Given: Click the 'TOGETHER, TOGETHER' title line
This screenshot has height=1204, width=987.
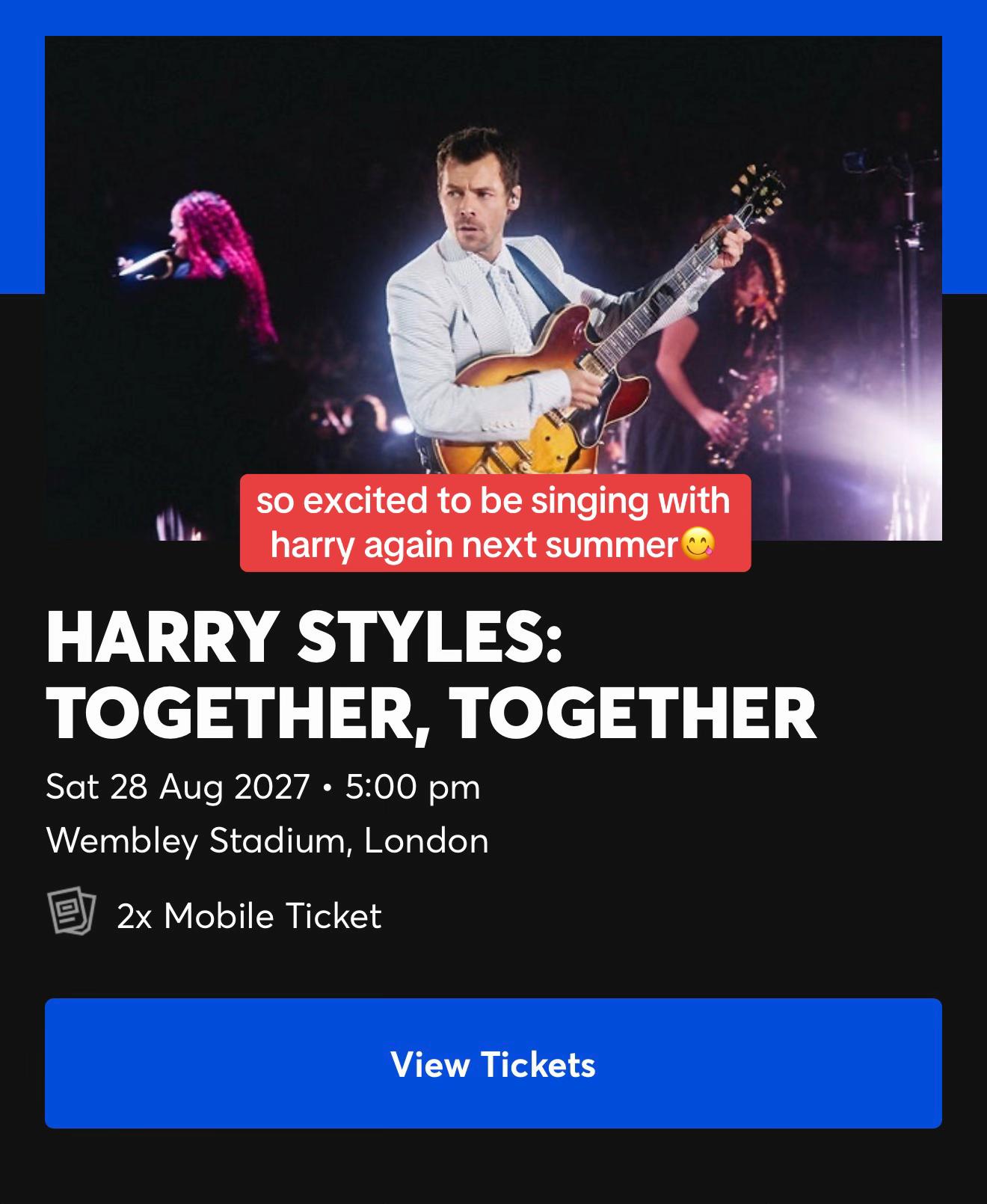Looking at the screenshot, I should click(x=431, y=713).
